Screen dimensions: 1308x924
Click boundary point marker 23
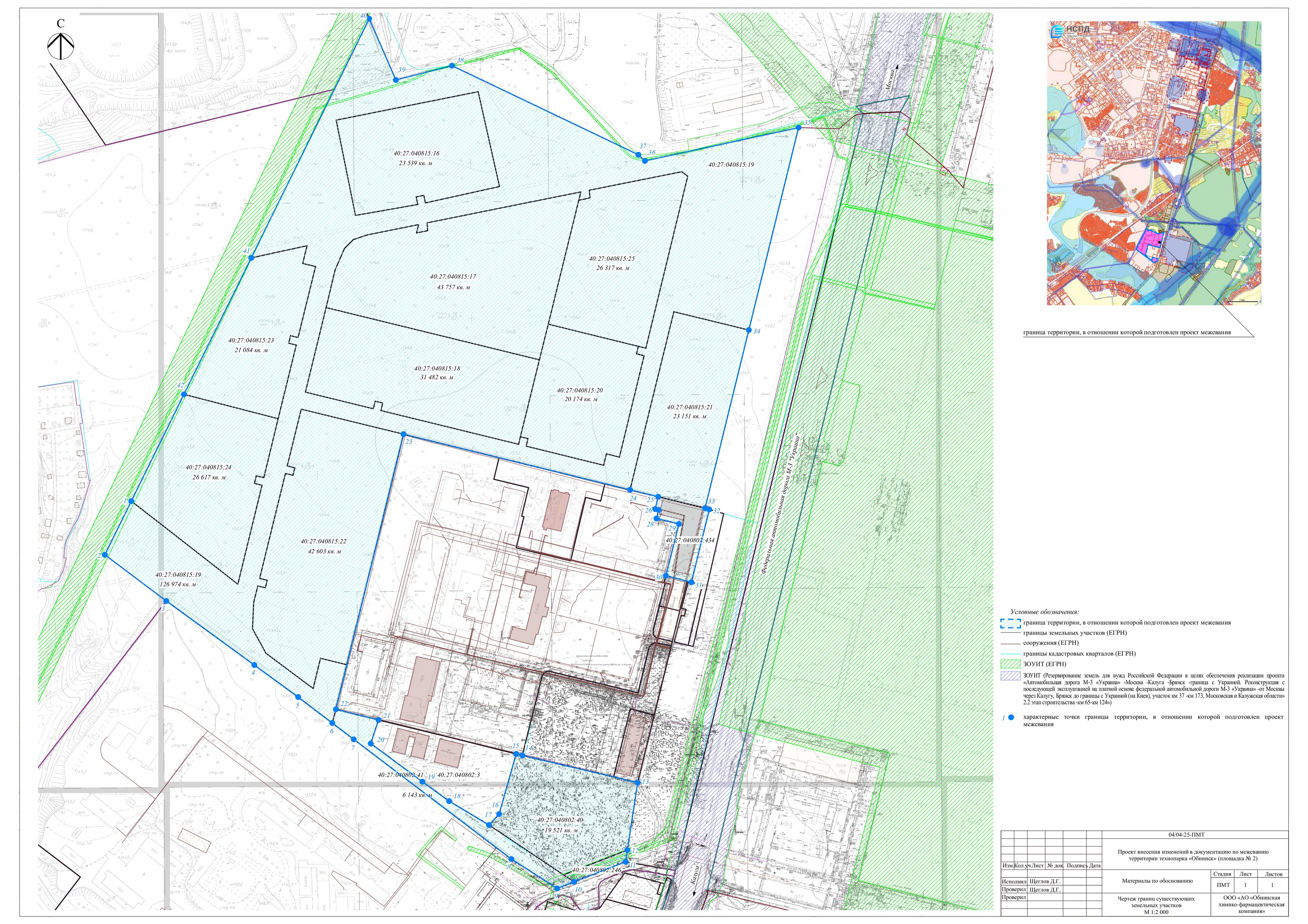(x=403, y=434)
